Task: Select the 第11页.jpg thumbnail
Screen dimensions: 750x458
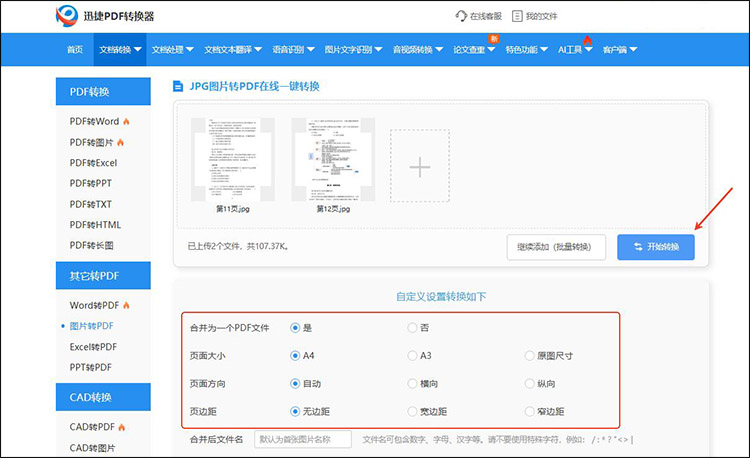Action: coord(233,160)
